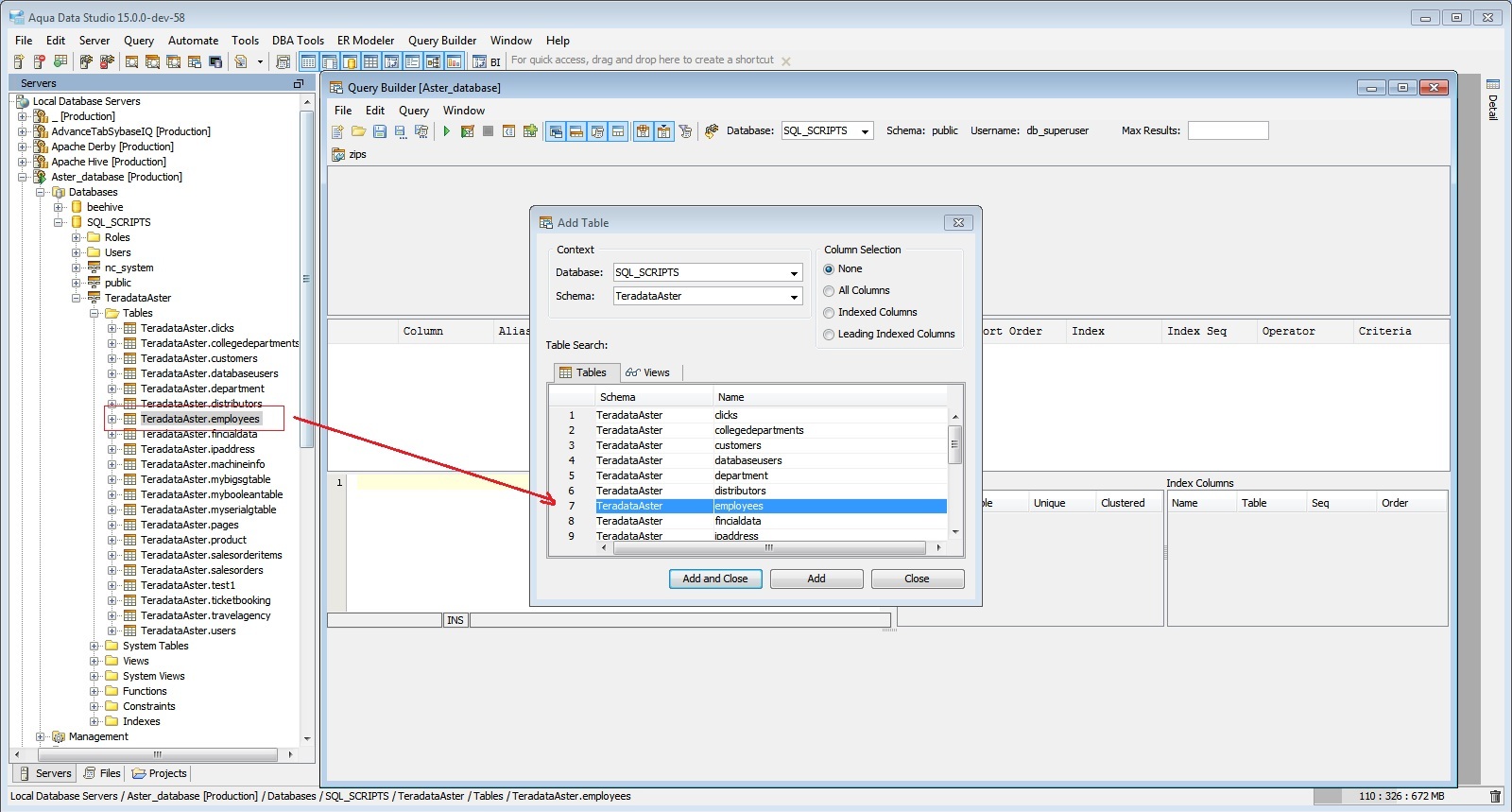Switch to the Files tab at the bottom left
The width and height of the screenshot is (1512, 812).
102,773
